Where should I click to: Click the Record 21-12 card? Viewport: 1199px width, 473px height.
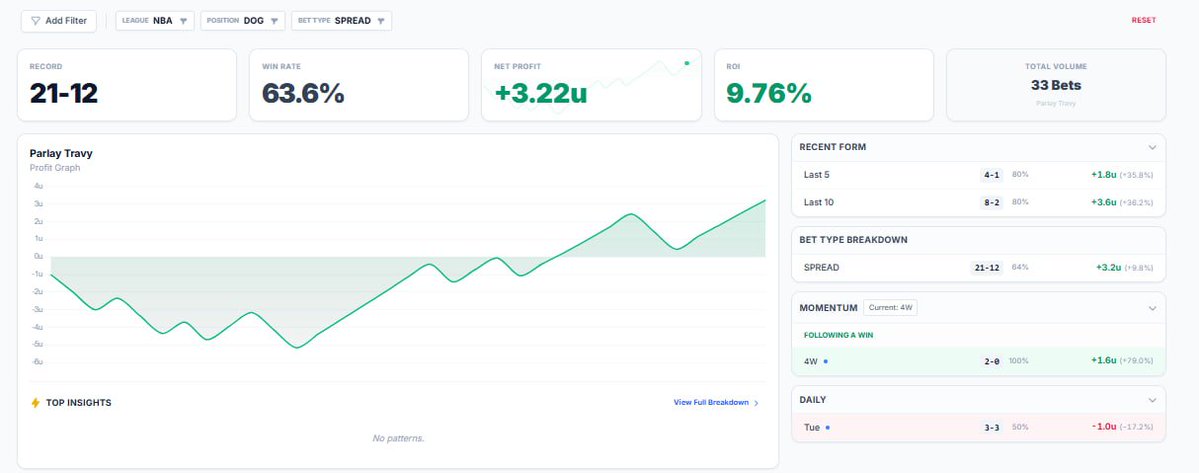pyautogui.click(x=127, y=85)
